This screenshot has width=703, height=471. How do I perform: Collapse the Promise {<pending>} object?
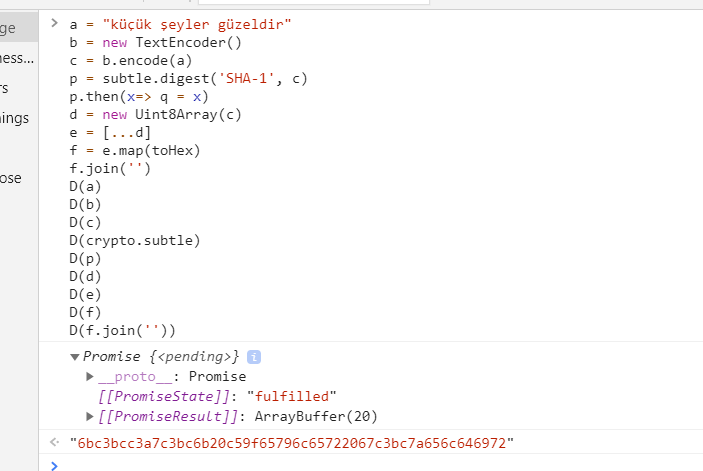tap(75, 357)
